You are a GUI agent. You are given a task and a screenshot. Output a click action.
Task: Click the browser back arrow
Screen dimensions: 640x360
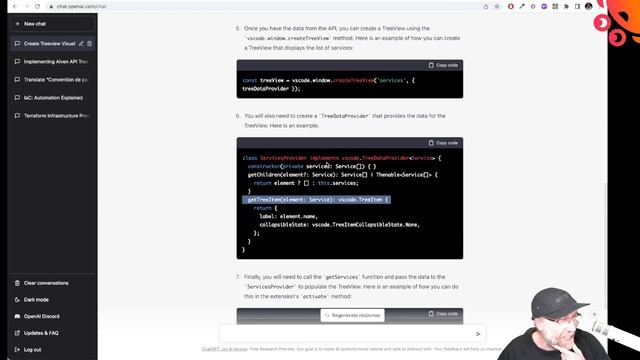coord(15,7)
